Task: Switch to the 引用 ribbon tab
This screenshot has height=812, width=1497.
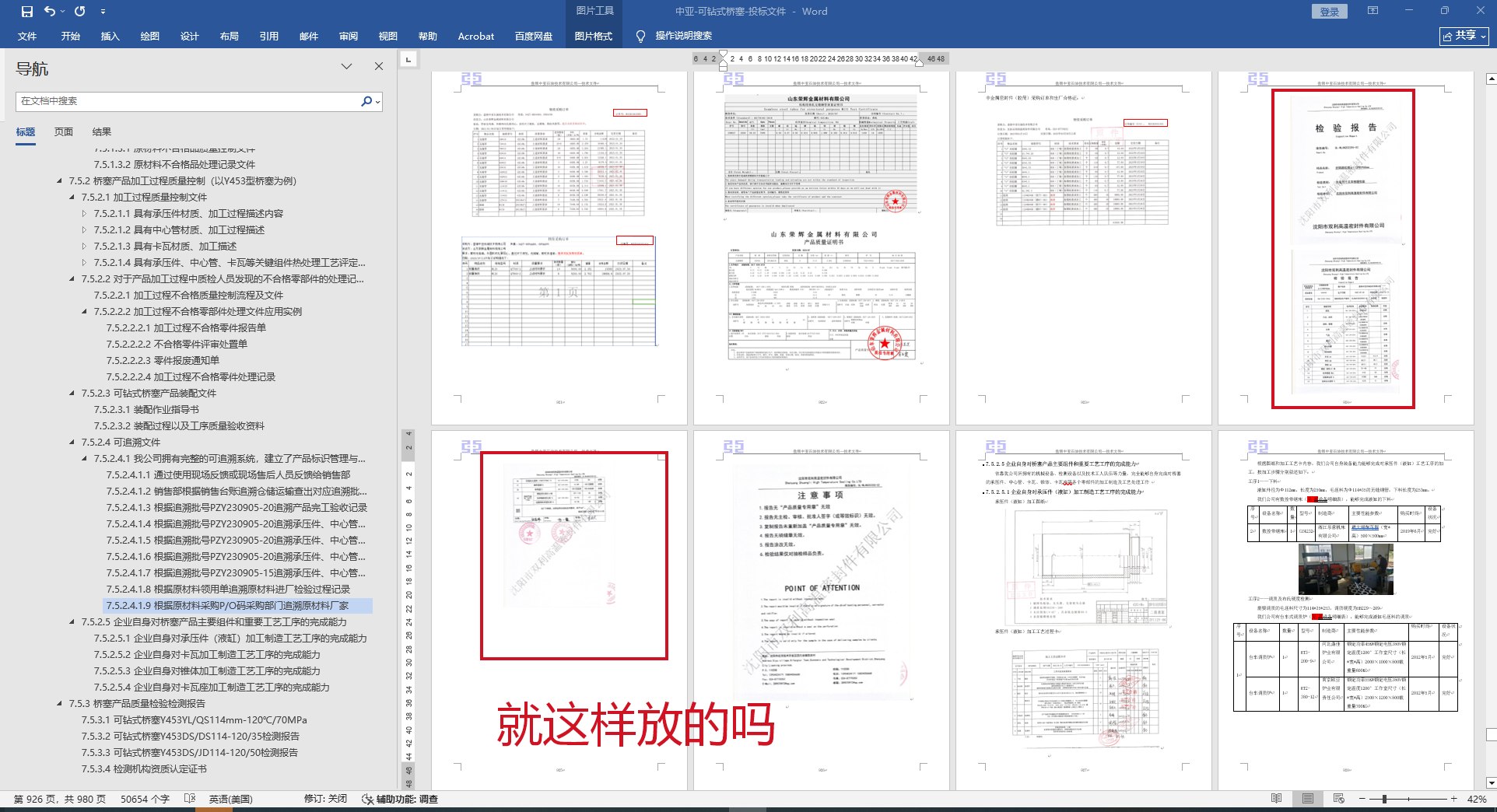Action: click(268, 37)
